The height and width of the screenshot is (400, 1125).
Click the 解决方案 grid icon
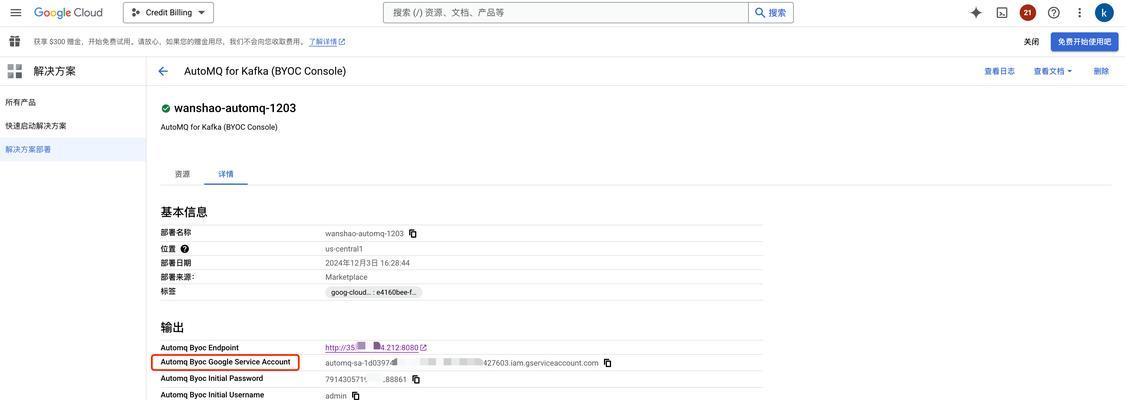[x=15, y=71]
